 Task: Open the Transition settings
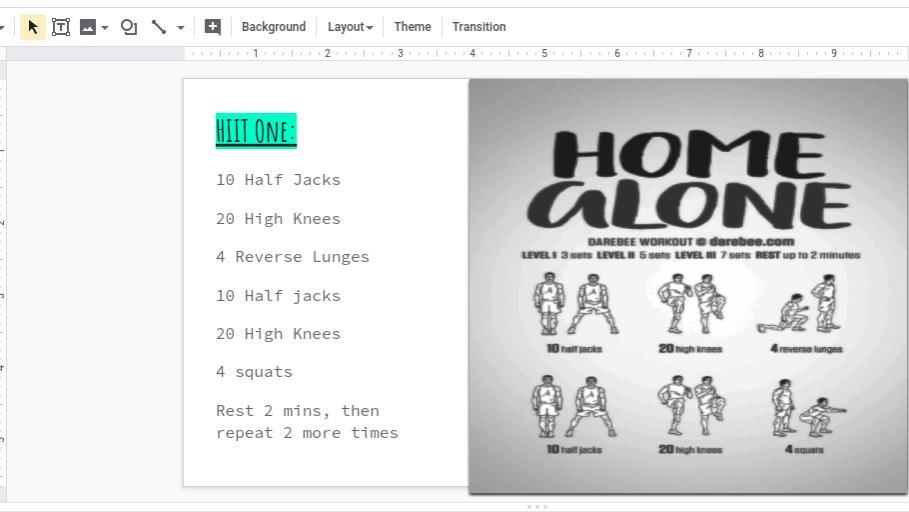479,27
